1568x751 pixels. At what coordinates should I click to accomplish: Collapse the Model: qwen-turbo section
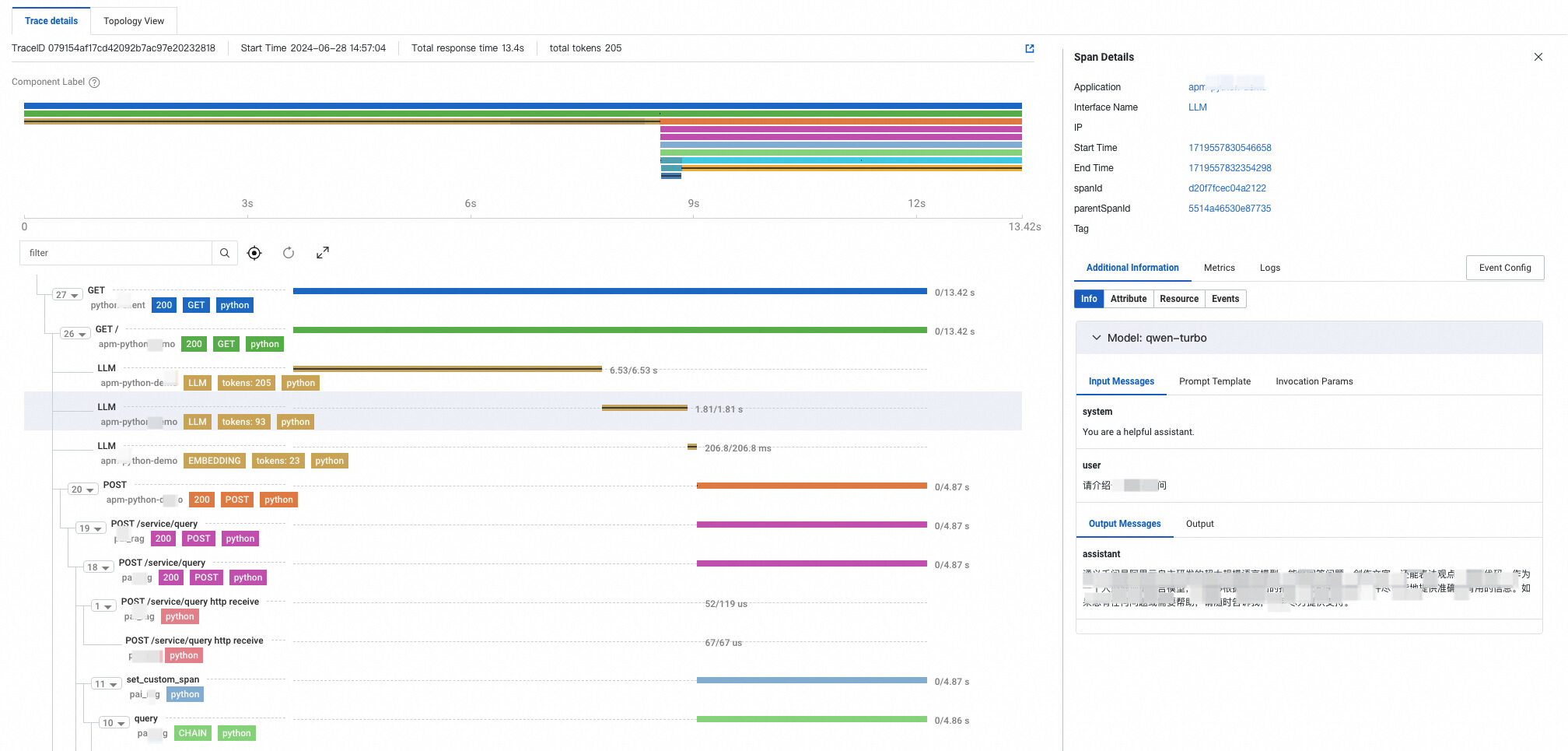coord(1097,338)
